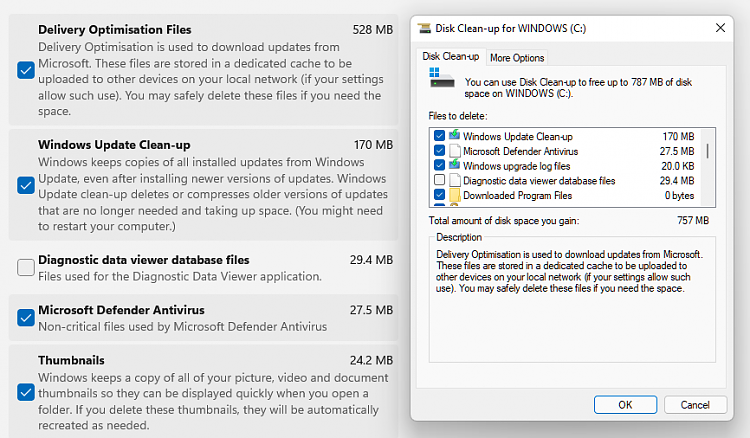The width and height of the screenshot is (750, 438).
Task: Click the 170 MB size in the dialog list
Action: (678, 137)
